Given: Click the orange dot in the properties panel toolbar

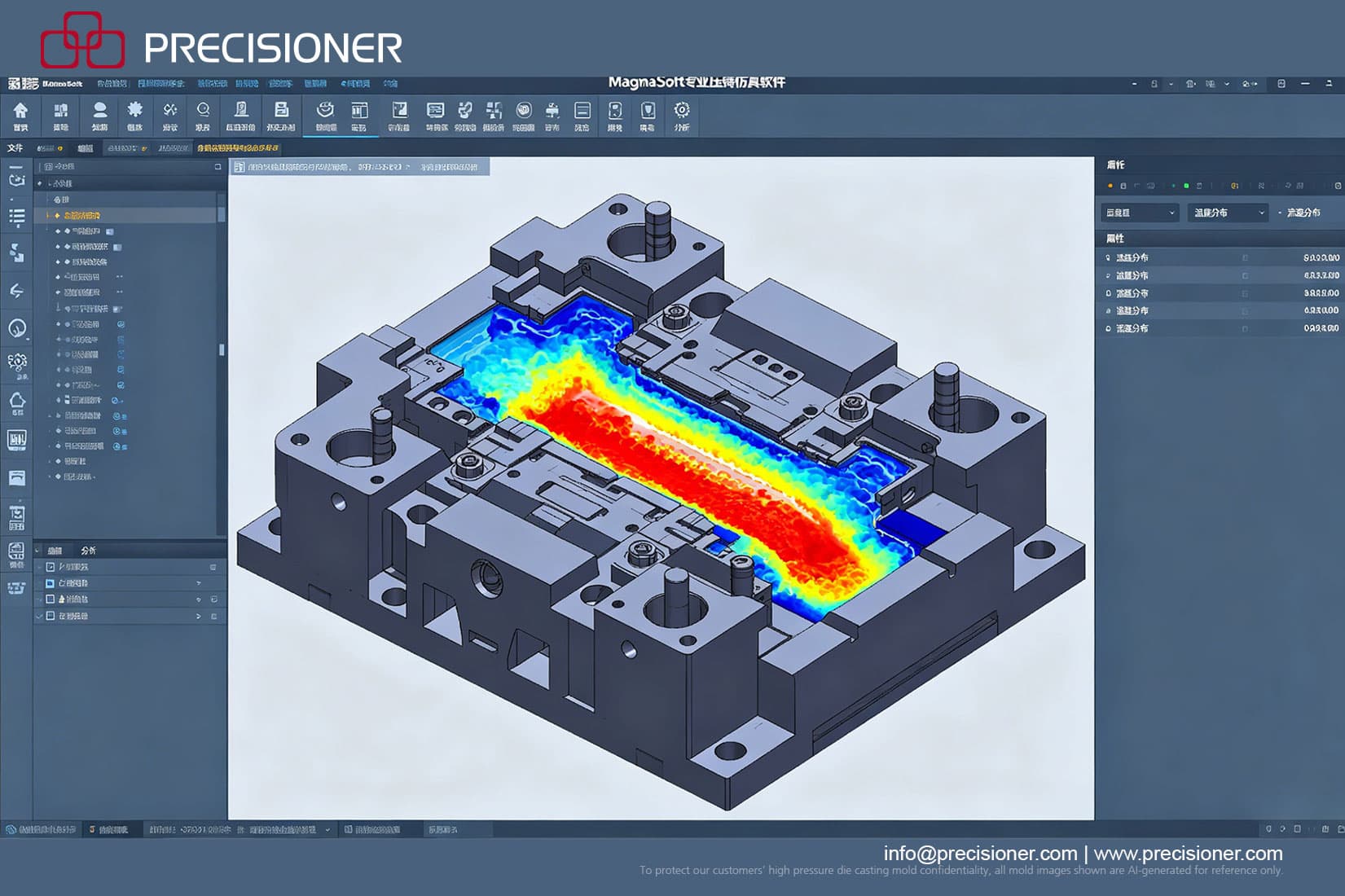Looking at the screenshot, I should (1110, 186).
